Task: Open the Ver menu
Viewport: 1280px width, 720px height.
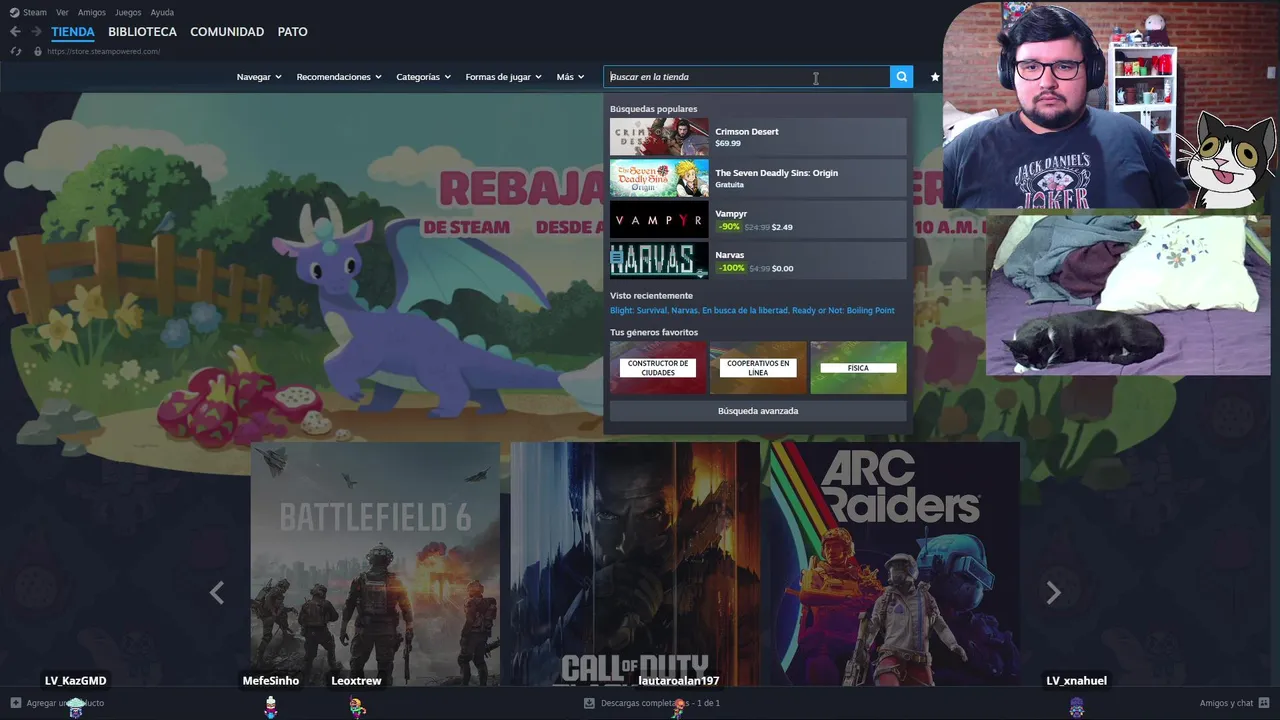Action: [62, 12]
